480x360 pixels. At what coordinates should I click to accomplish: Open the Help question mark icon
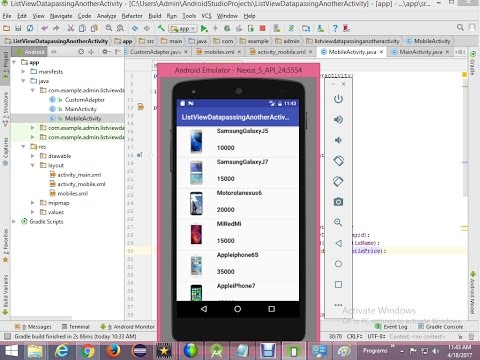335,28
